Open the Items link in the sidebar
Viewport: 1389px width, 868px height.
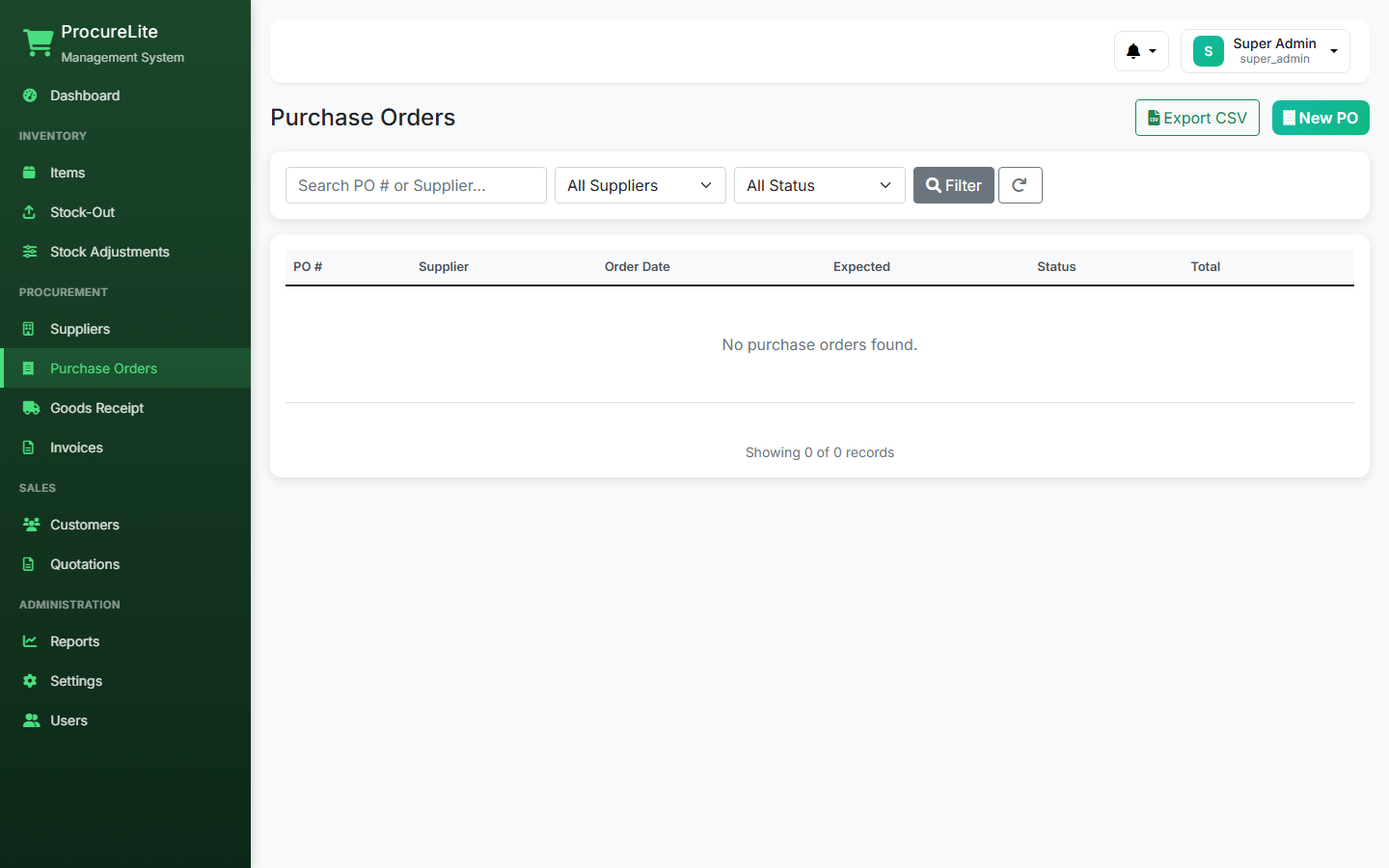point(125,173)
